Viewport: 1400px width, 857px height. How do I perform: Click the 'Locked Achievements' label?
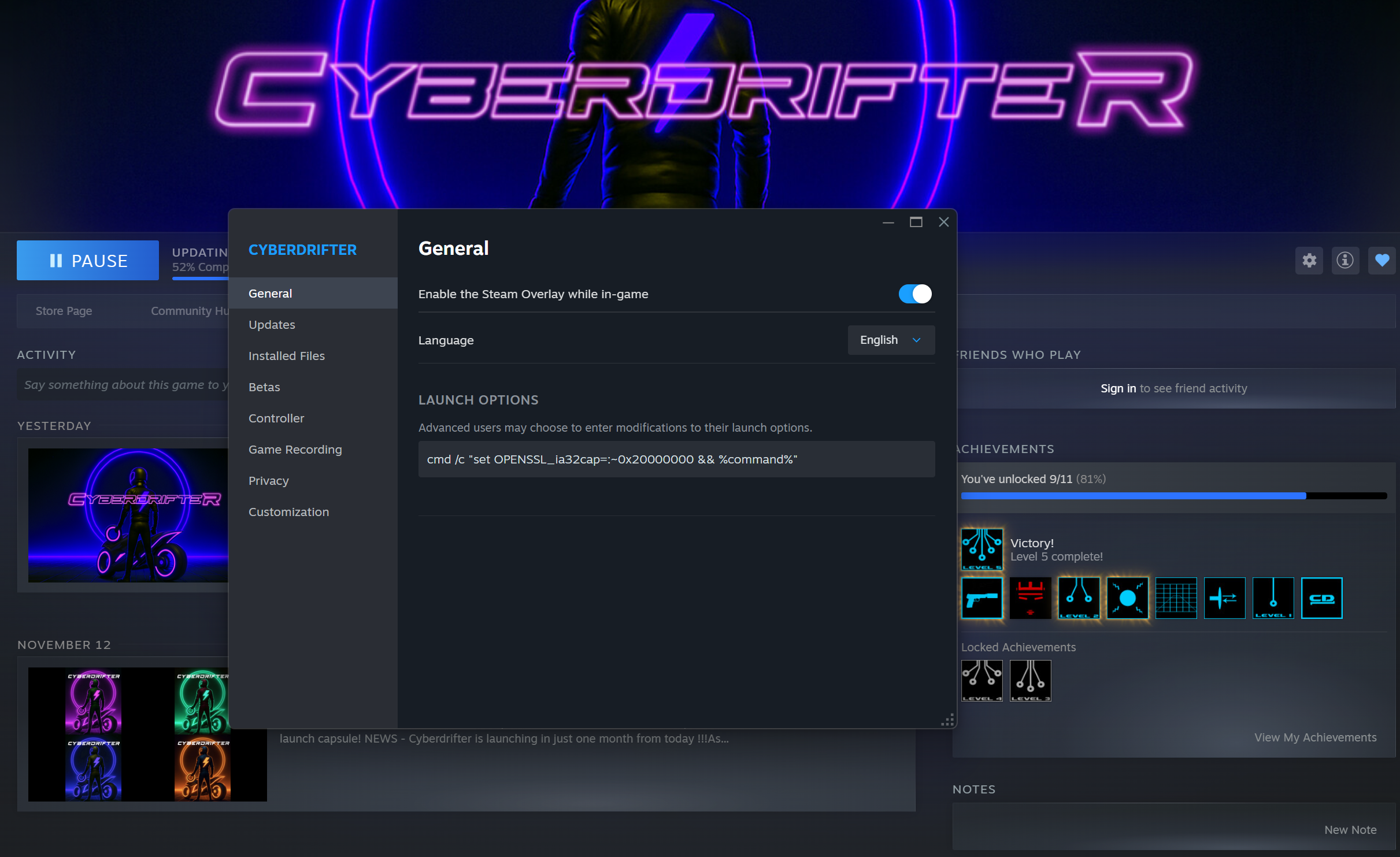tap(1018, 647)
